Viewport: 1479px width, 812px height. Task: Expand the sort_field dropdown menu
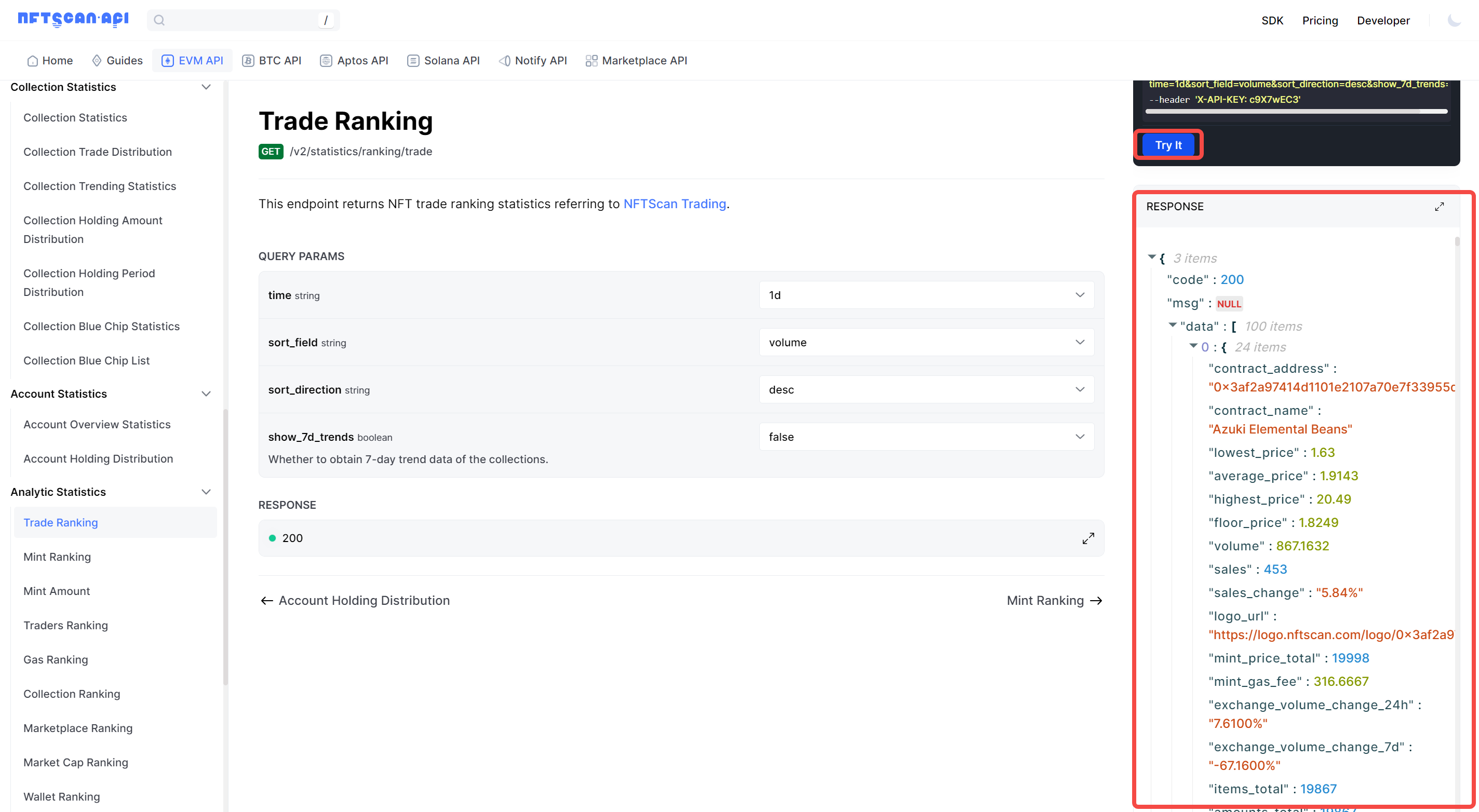click(x=1079, y=342)
